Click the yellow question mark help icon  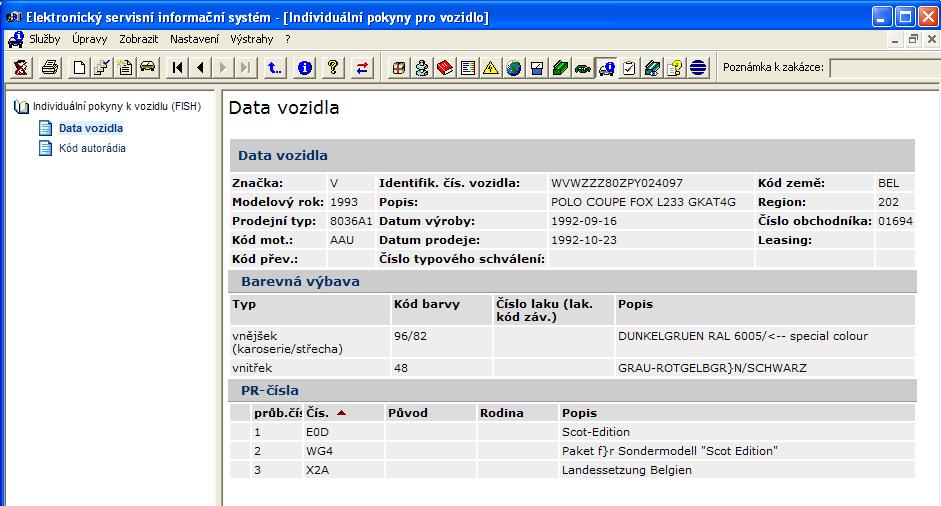(x=334, y=68)
